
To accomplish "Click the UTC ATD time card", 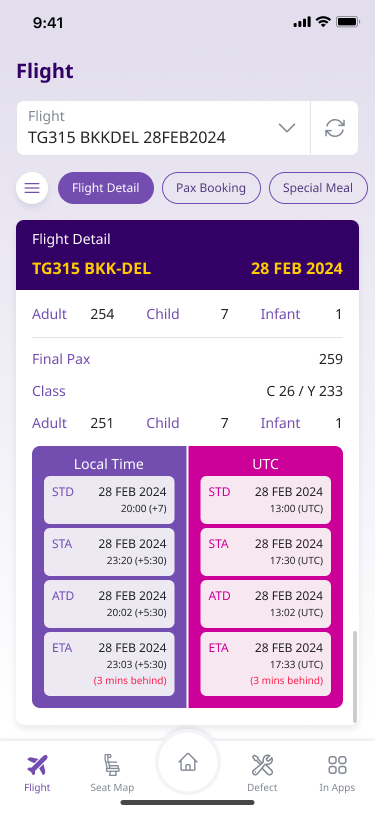I will 266,604.
